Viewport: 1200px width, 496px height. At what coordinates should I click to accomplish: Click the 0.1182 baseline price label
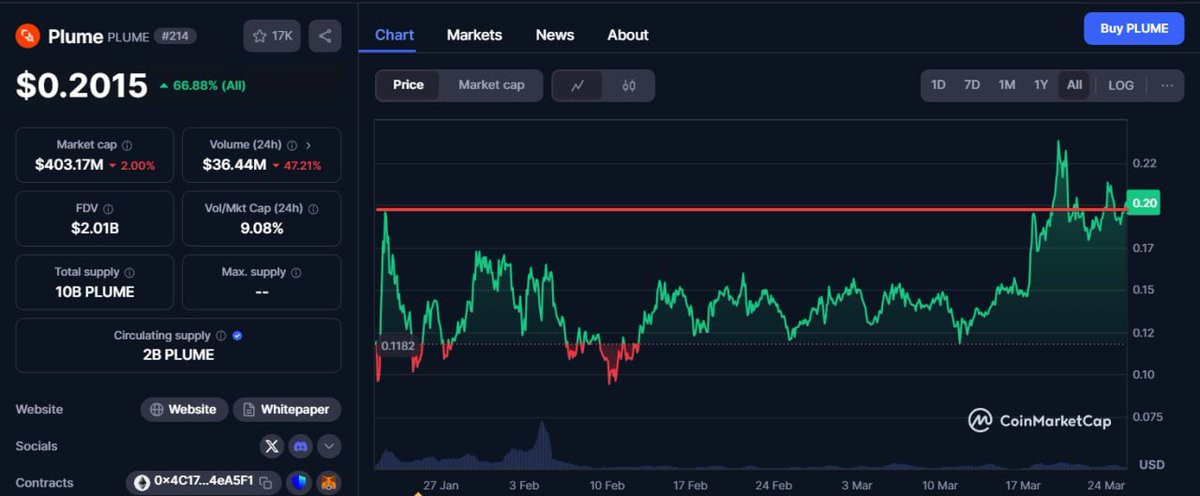coord(397,346)
